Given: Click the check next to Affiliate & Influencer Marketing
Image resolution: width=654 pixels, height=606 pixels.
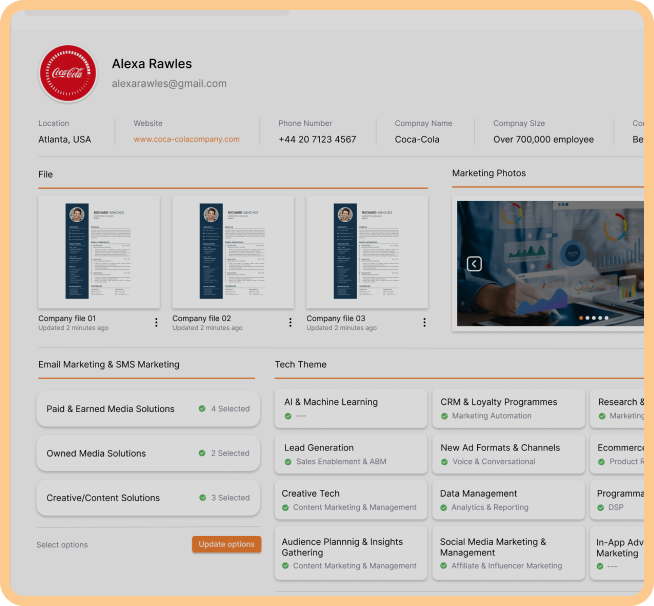Looking at the screenshot, I should 444,566.
